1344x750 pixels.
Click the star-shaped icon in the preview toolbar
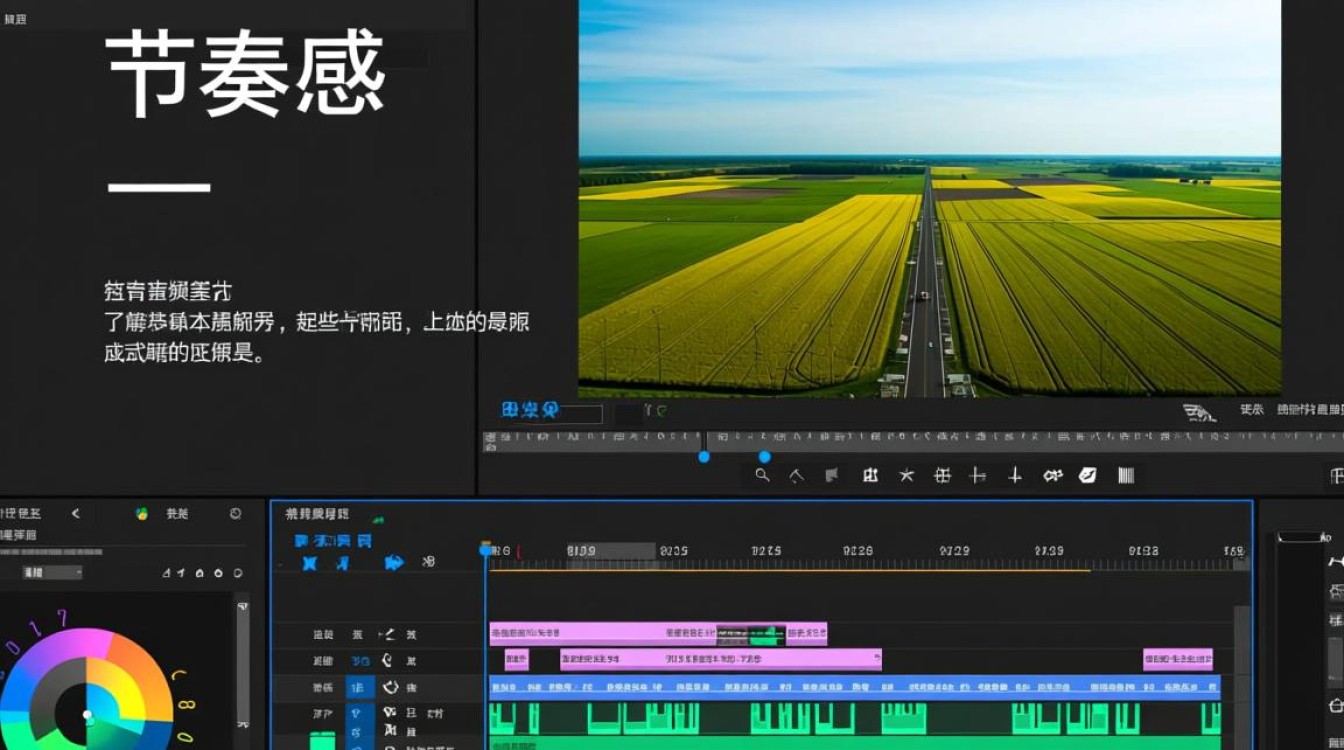click(906, 476)
